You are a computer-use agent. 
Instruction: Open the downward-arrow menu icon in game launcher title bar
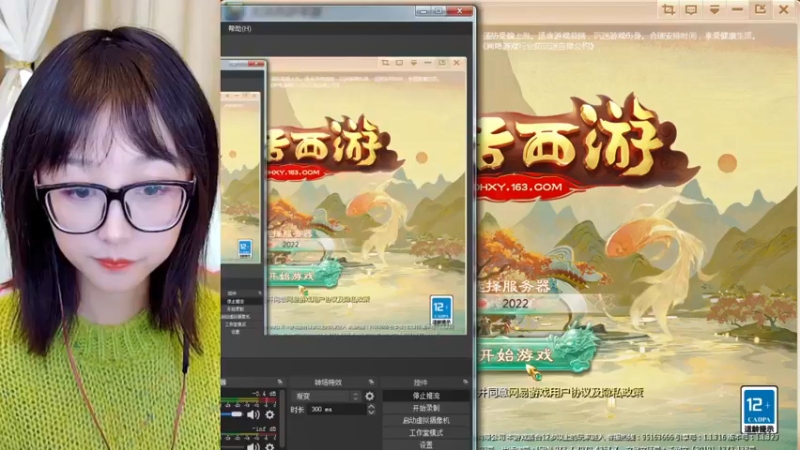(x=714, y=10)
